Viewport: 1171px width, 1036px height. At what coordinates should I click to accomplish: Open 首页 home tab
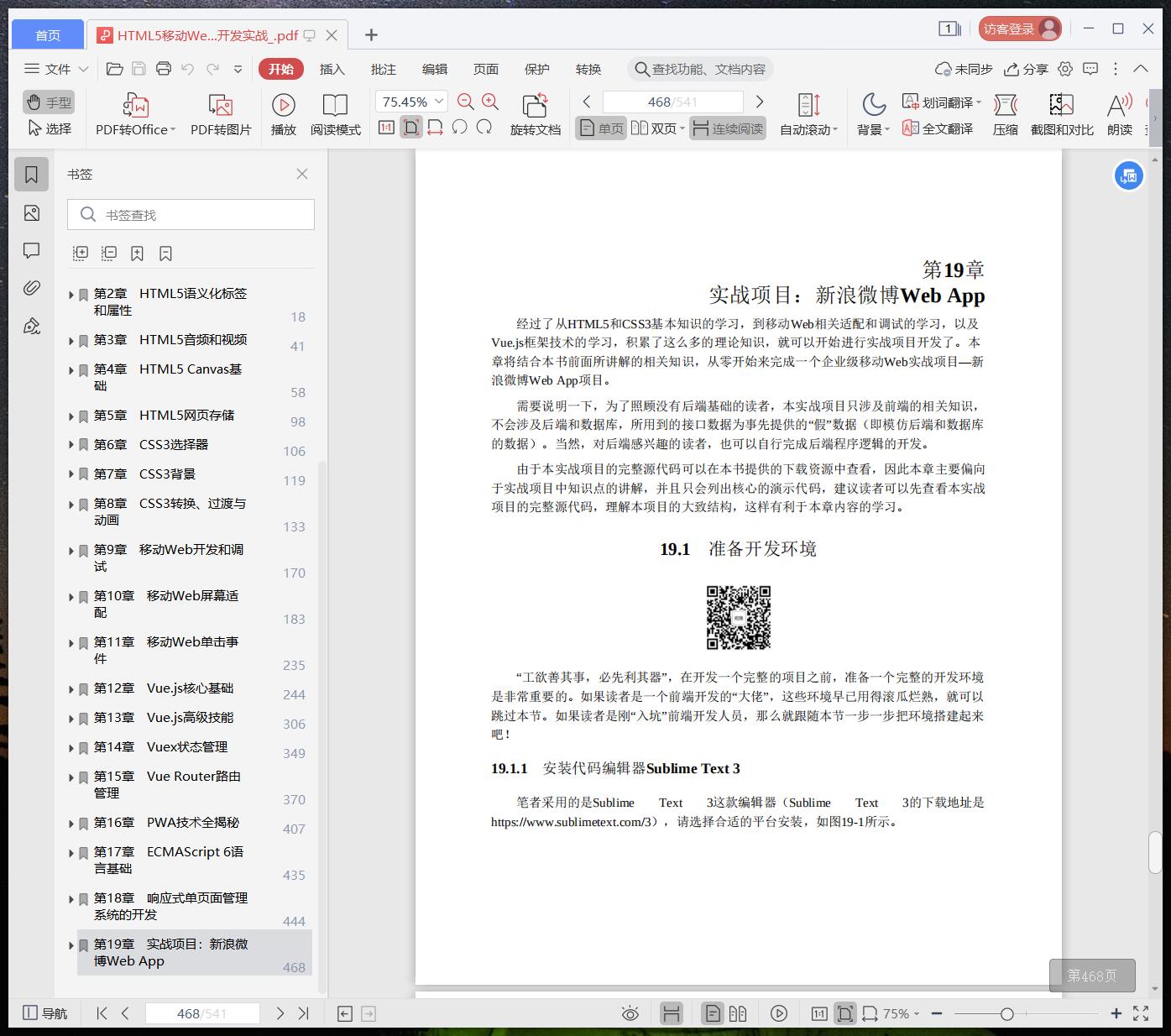(48, 34)
